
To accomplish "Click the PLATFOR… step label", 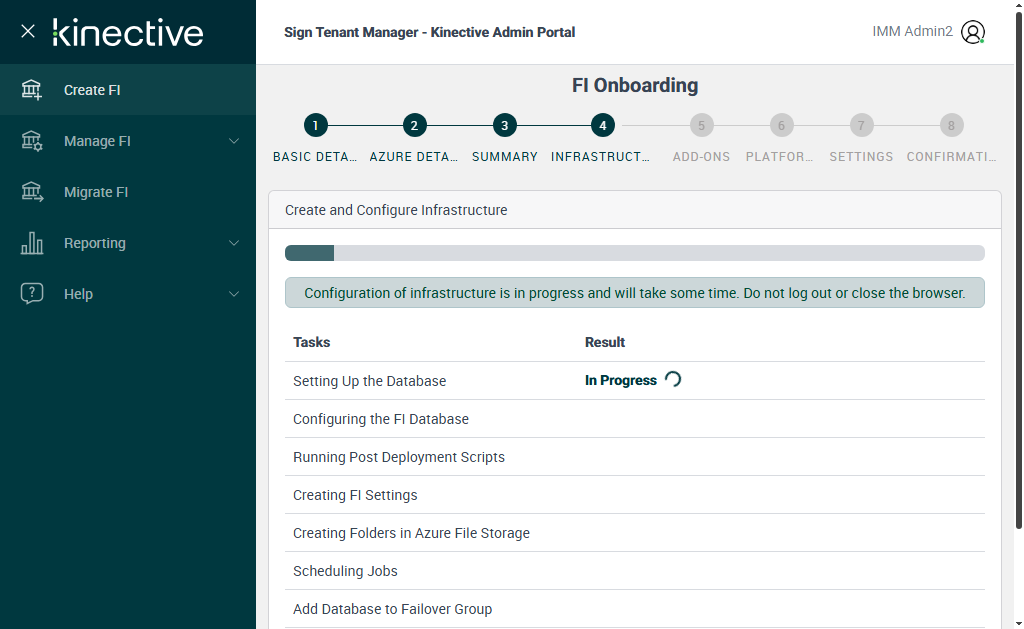I will pyautogui.click(x=780, y=157).
